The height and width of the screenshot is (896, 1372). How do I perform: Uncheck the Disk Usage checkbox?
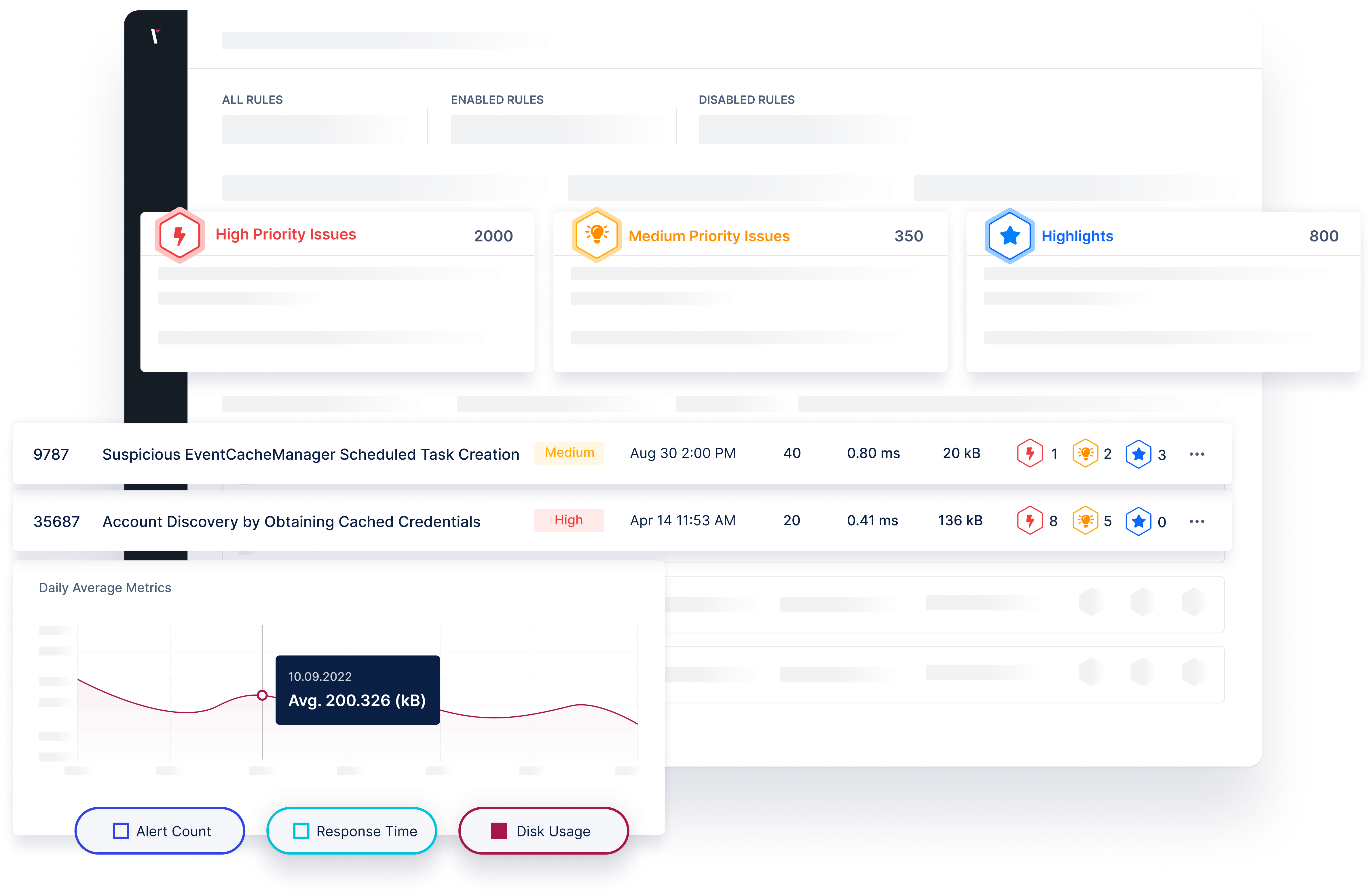tap(499, 830)
